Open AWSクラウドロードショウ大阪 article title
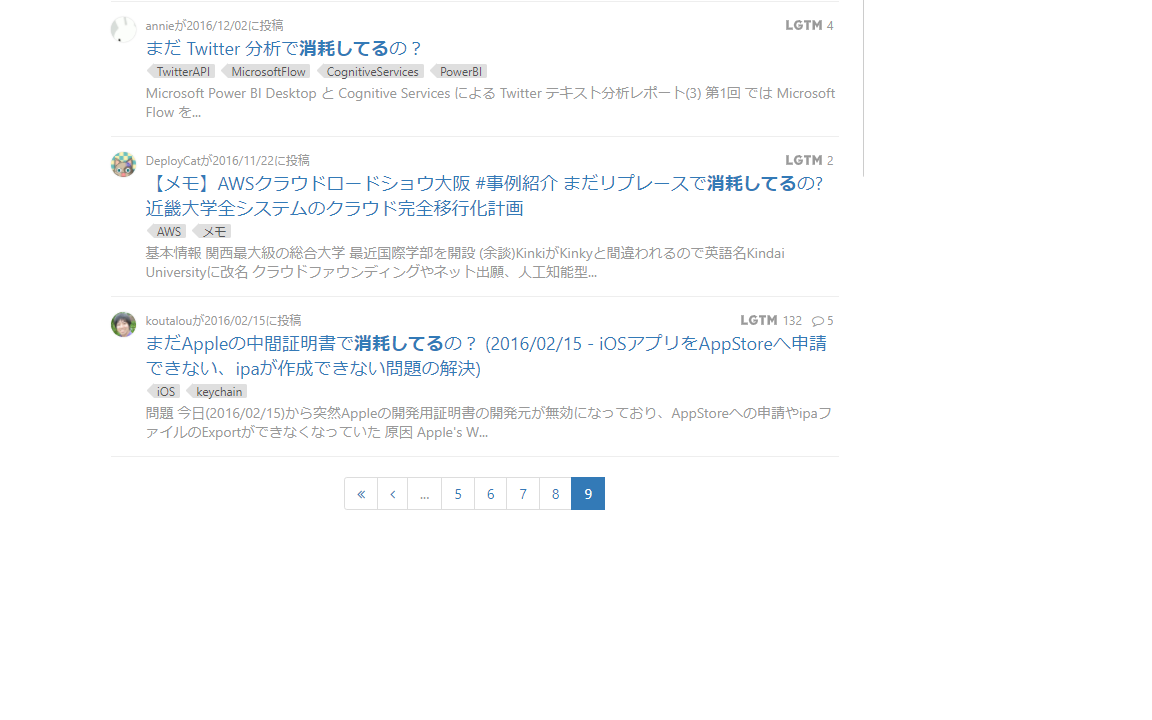 tap(485, 195)
